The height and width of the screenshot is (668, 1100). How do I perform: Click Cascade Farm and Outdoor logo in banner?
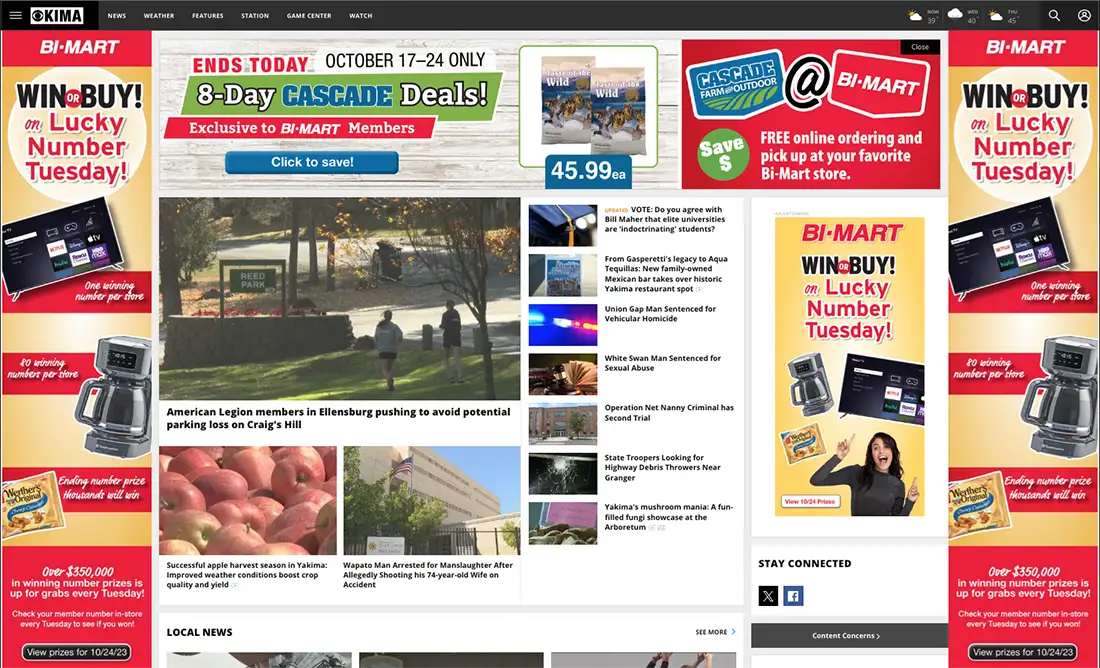735,84
